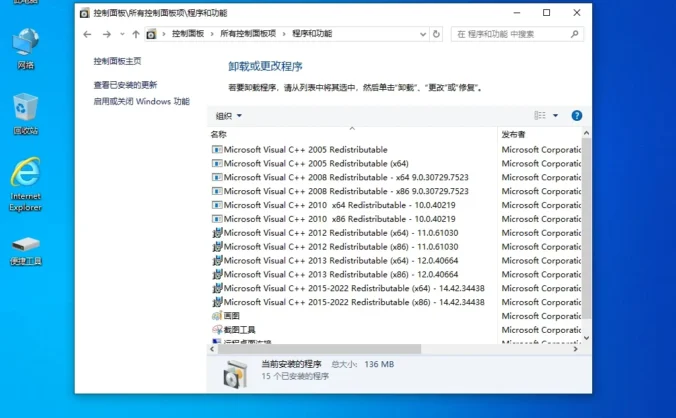The image size is (676, 418).
Task: Click the vertical scrollbar down arrow
Action: point(586,338)
